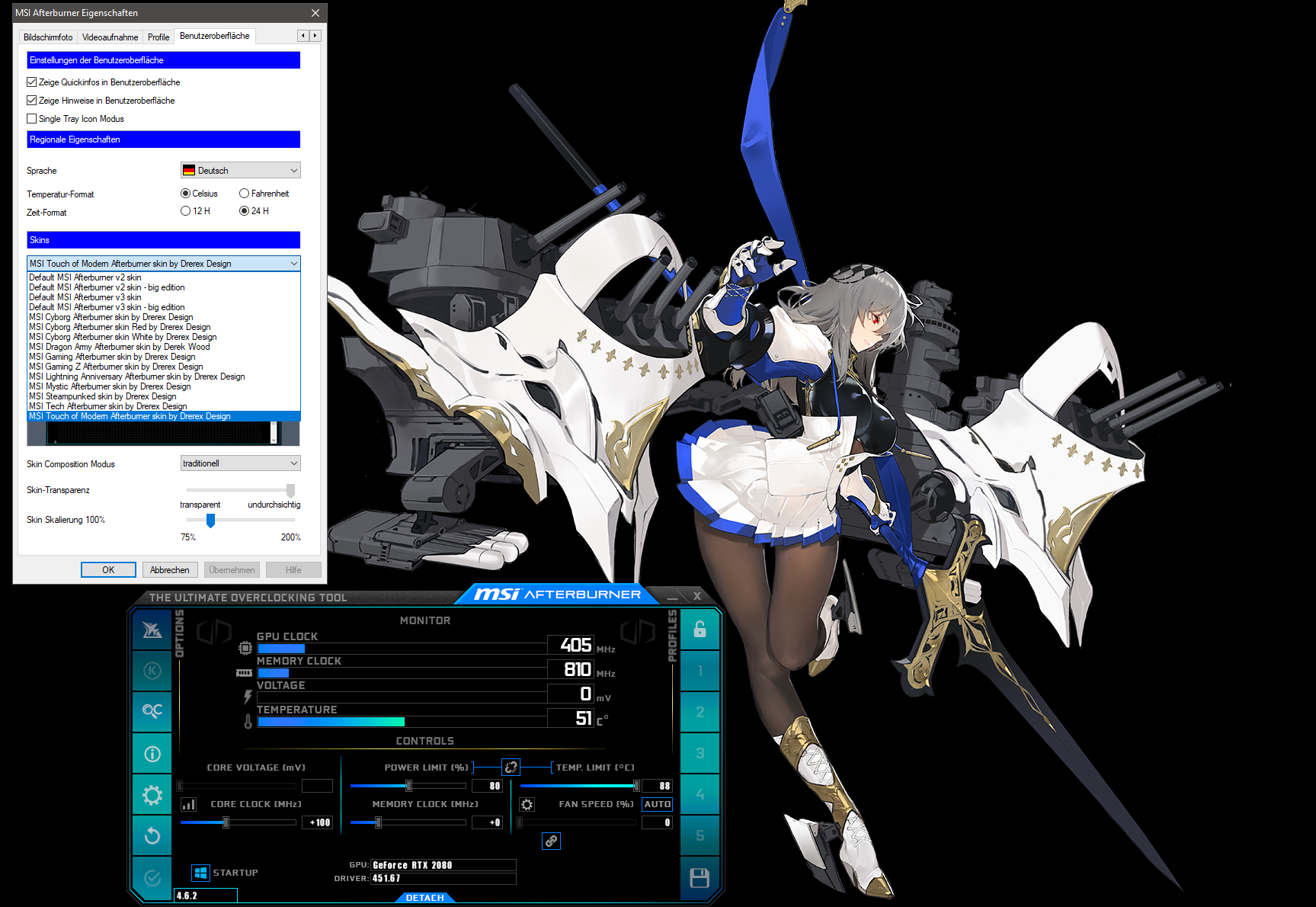Click the voltage lightning bolt icon
The height and width of the screenshot is (907, 1316).
[x=248, y=697]
